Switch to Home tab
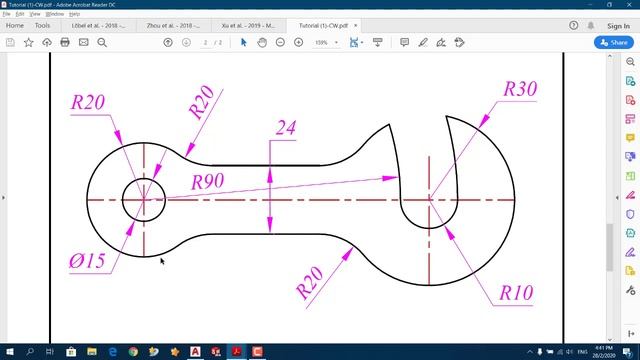Screen dimensions: 640x360 point(15,25)
